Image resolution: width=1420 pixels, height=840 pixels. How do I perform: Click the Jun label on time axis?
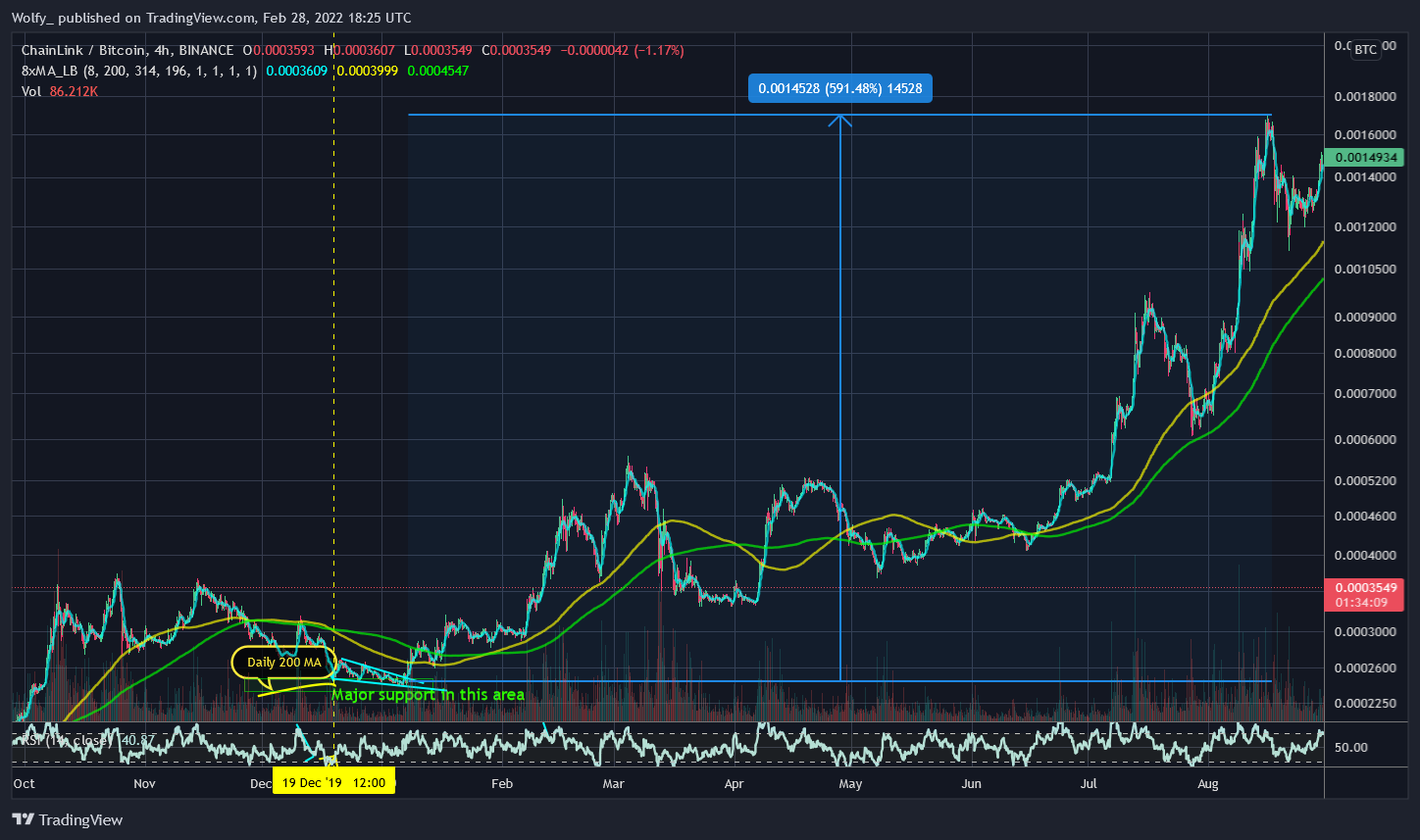click(971, 783)
